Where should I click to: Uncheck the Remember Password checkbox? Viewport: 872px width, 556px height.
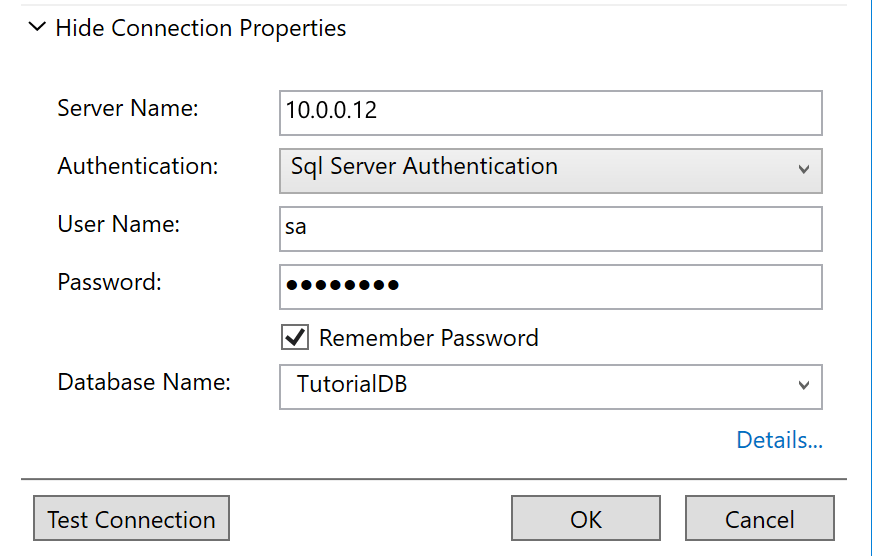tap(295, 338)
